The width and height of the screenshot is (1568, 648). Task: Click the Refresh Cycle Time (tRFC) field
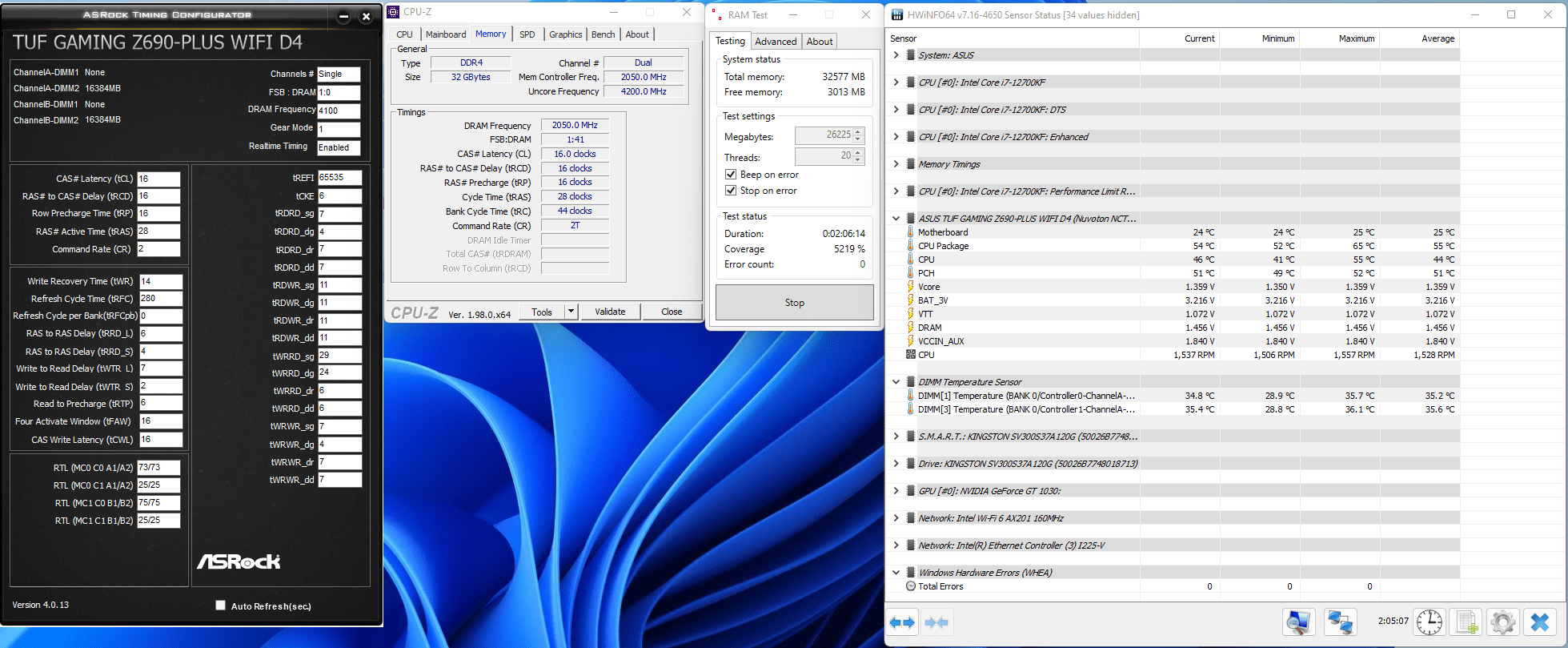click(161, 298)
